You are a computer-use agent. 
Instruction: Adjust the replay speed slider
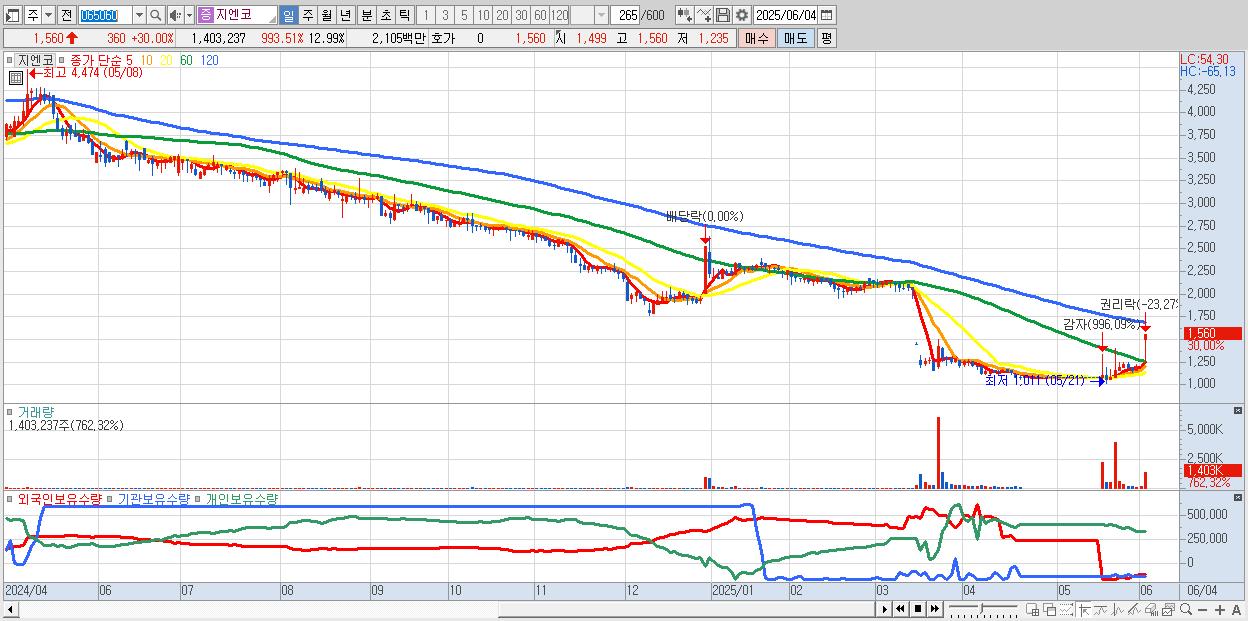[983, 609]
